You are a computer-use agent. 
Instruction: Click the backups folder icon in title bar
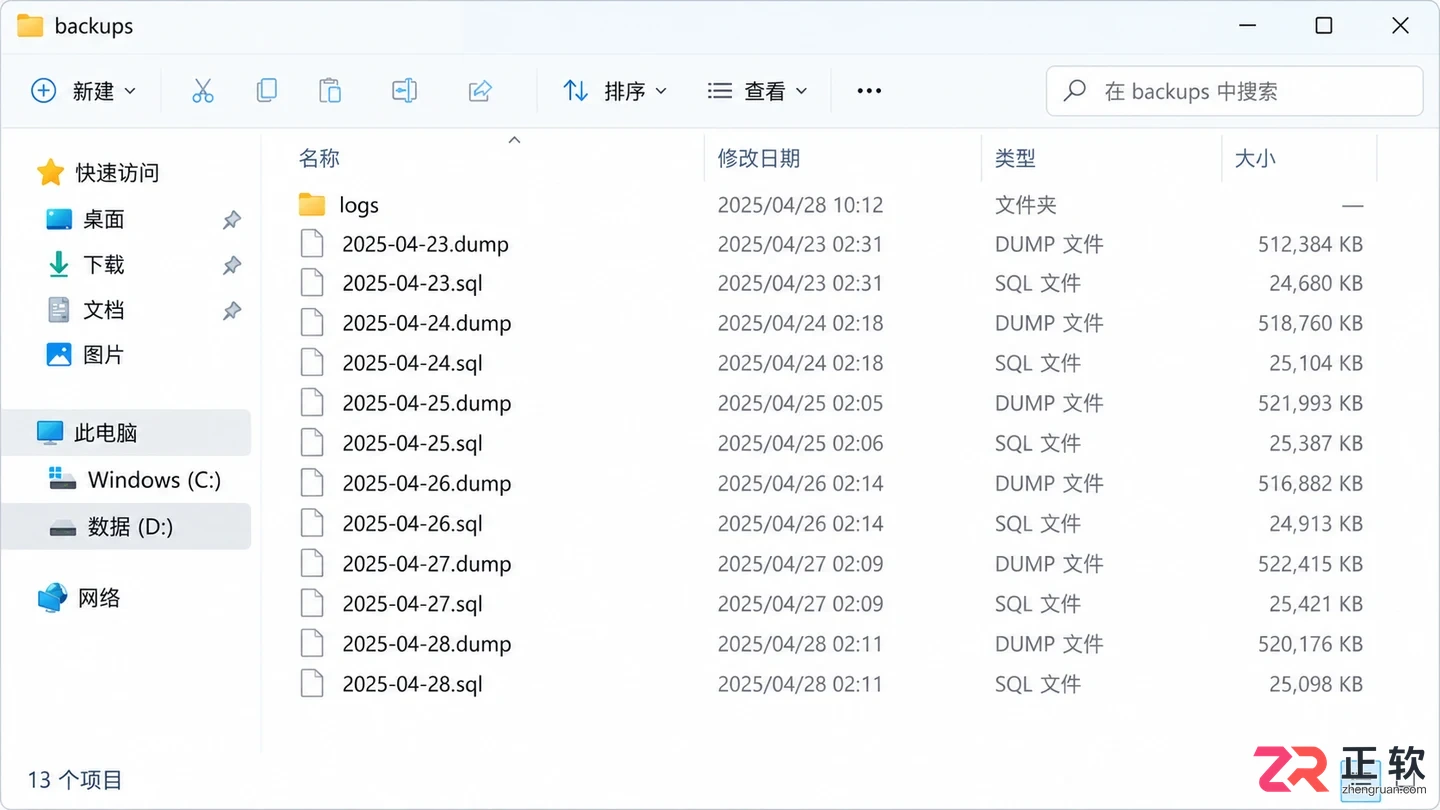tap(30, 26)
